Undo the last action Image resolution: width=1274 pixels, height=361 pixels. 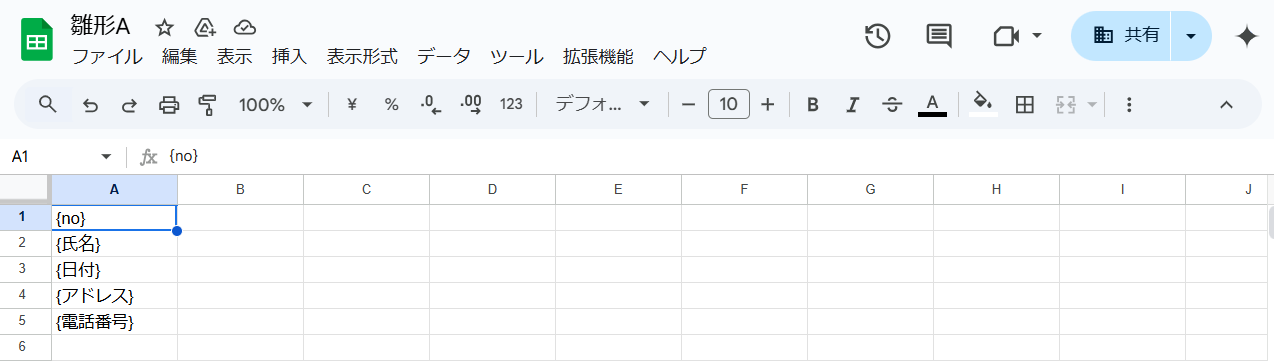91,104
